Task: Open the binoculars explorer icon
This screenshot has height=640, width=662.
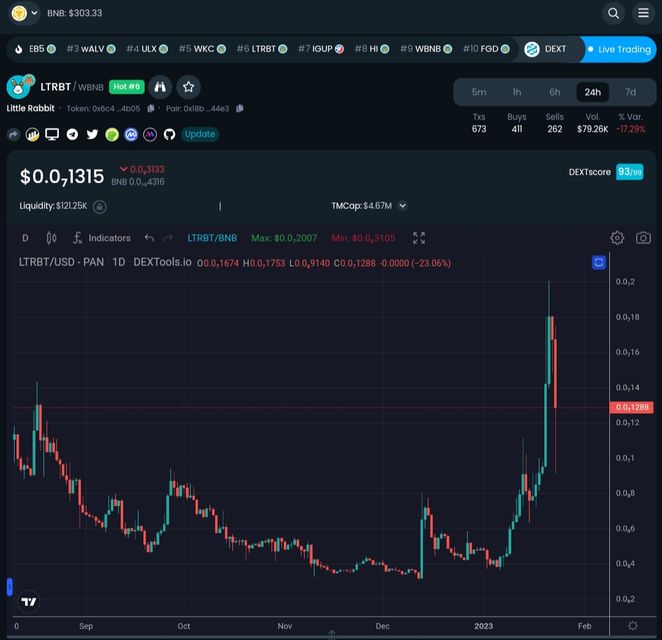Action: [x=160, y=87]
